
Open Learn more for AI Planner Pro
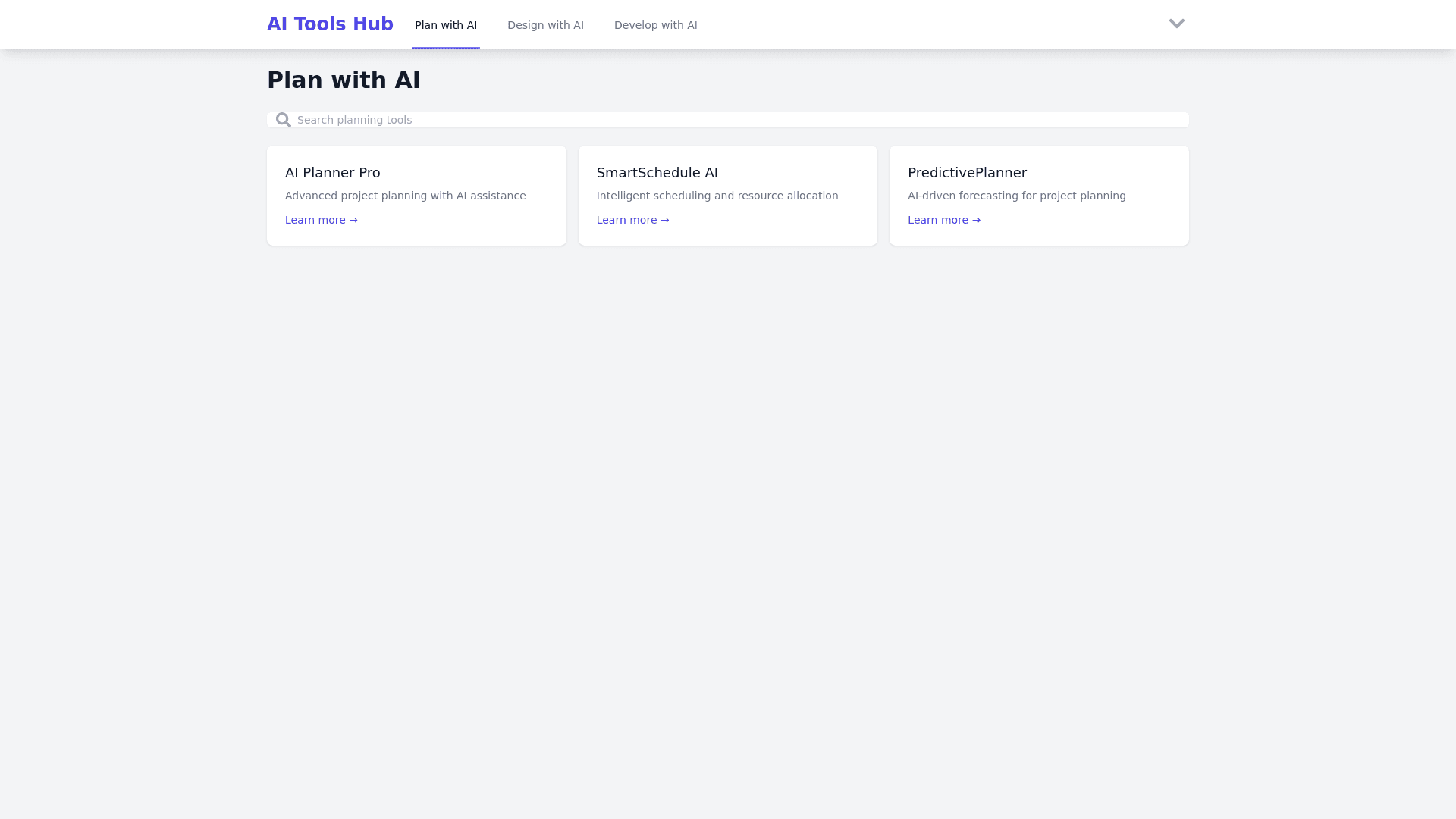point(321,220)
